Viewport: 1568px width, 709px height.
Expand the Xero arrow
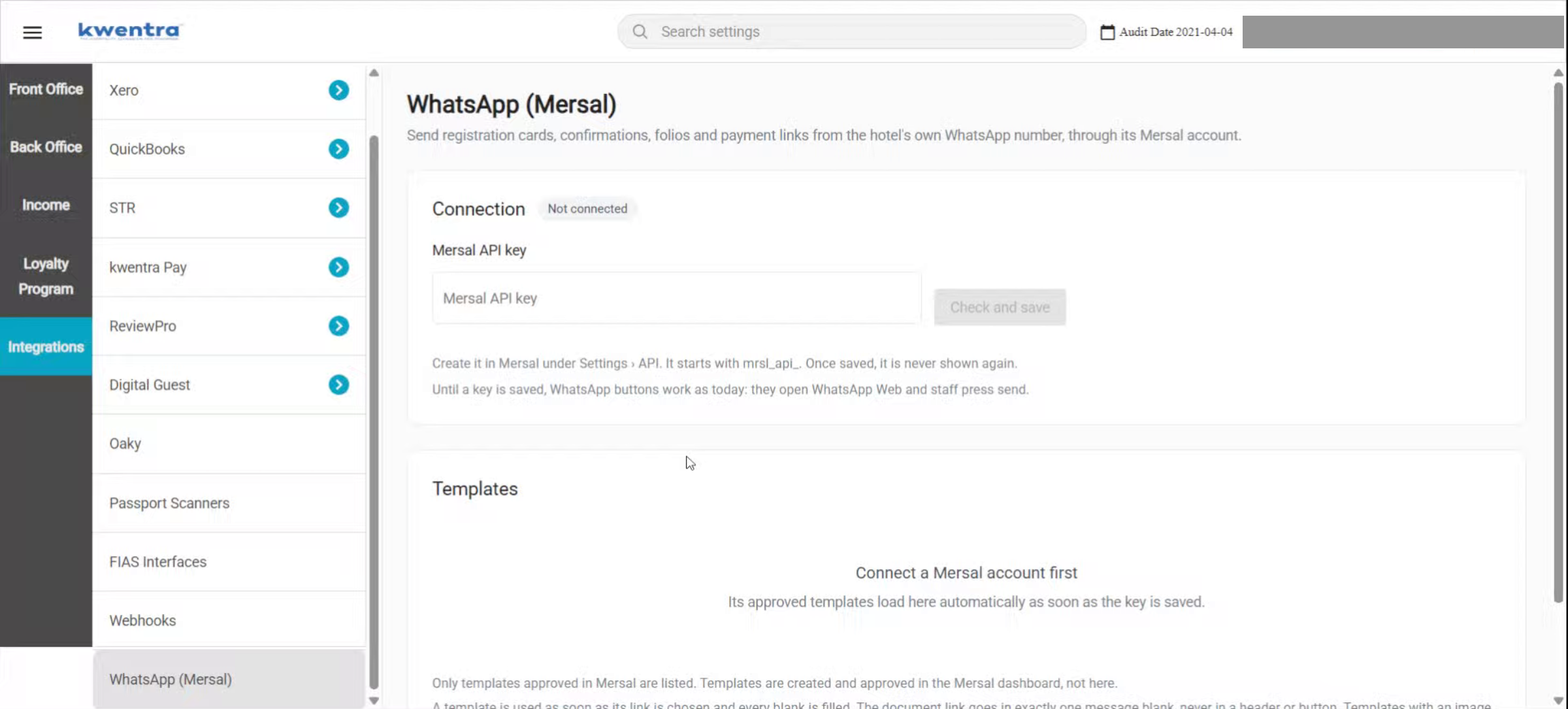(338, 90)
